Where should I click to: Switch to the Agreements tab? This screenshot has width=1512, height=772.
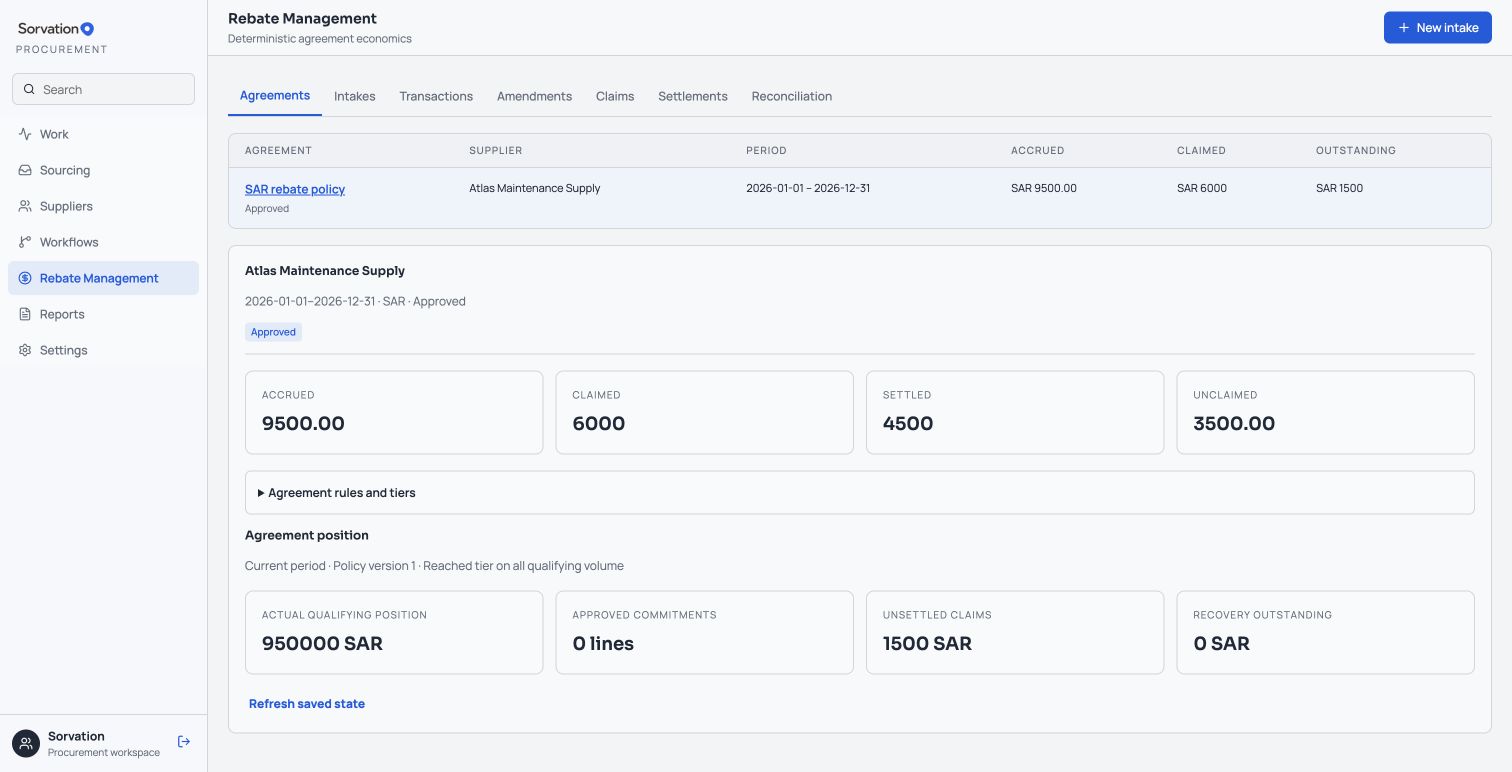(275, 96)
